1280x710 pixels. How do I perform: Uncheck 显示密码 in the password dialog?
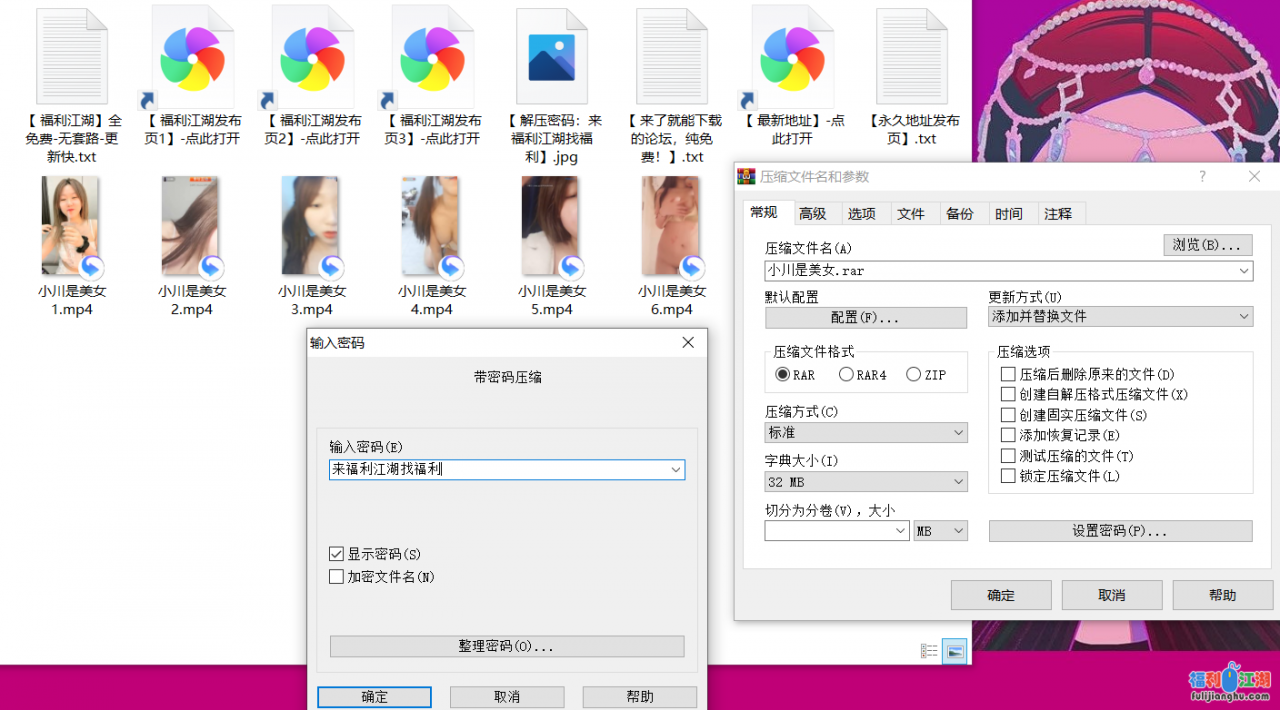coord(336,553)
